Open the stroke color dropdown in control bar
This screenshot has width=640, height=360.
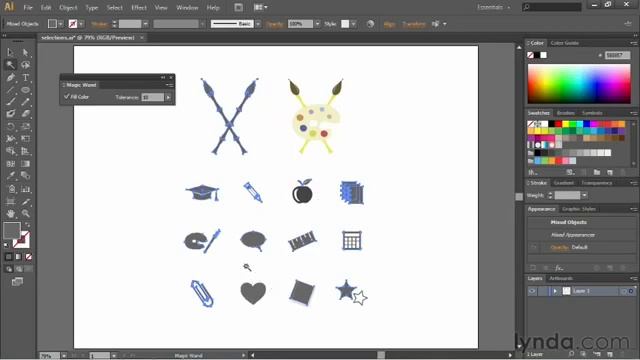[x=81, y=24]
